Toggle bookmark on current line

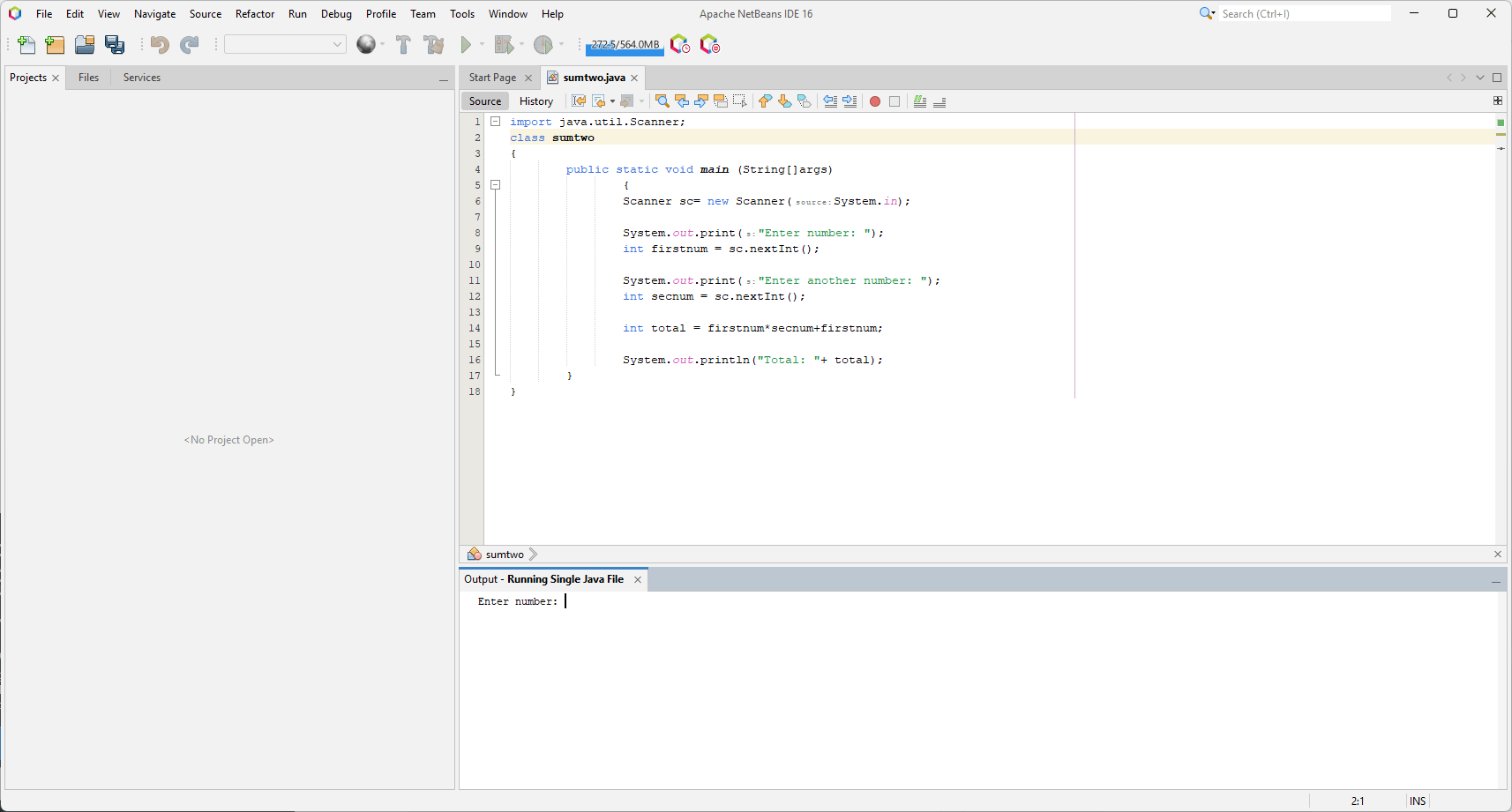pos(804,101)
